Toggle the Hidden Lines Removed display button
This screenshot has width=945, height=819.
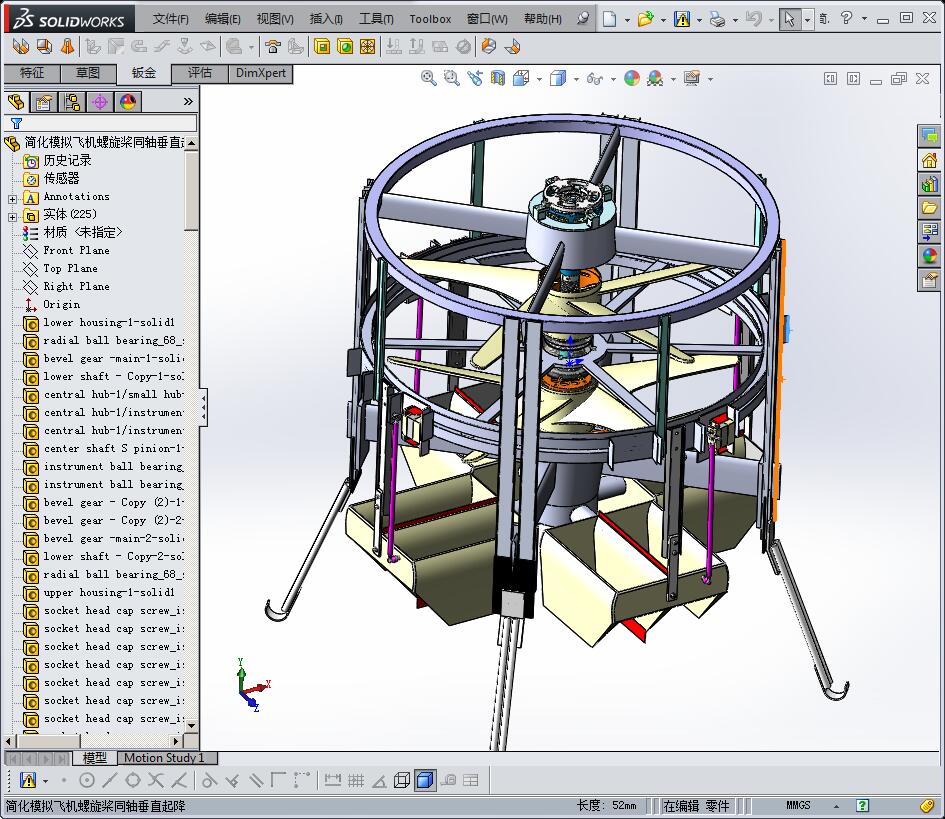coord(401,781)
